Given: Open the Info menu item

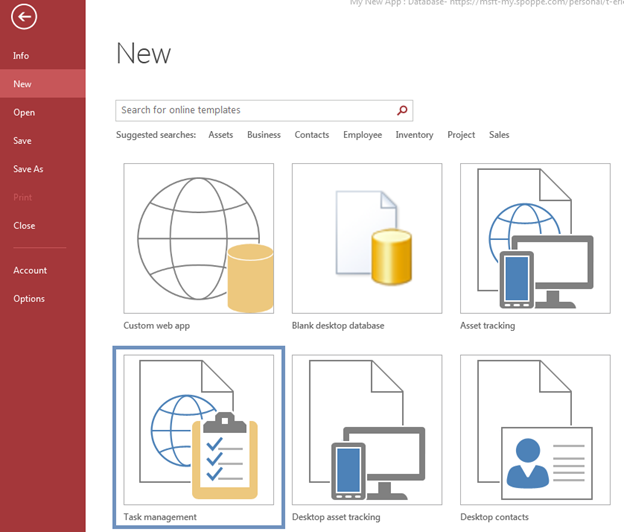Looking at the screenshot, I should 21,56.
